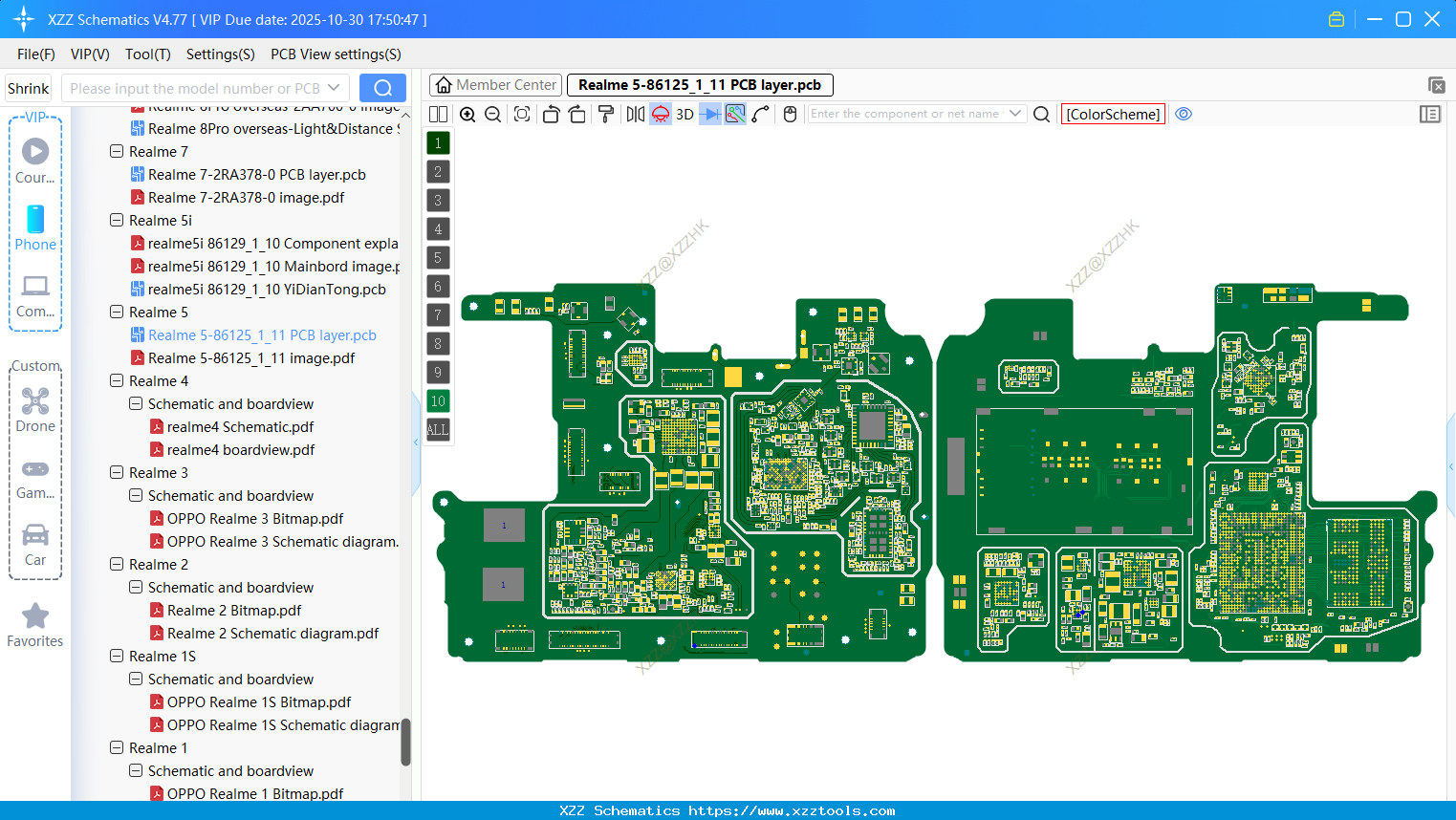Image resolution: width=1456 pixels, height=820 pixels.
Task: Mirror the PCB view
Action: [x=634, y=114]
